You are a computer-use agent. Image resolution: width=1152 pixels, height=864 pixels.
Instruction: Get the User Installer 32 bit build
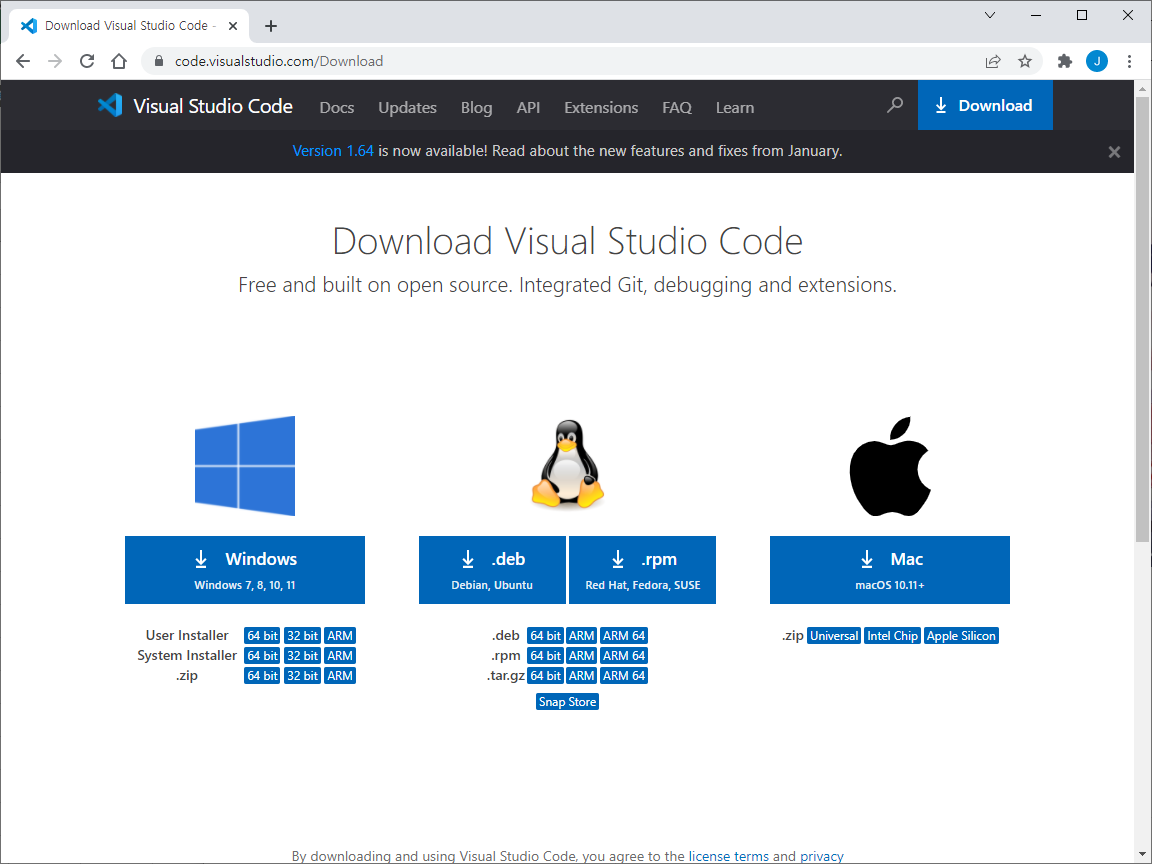click(x=302, y=636)
